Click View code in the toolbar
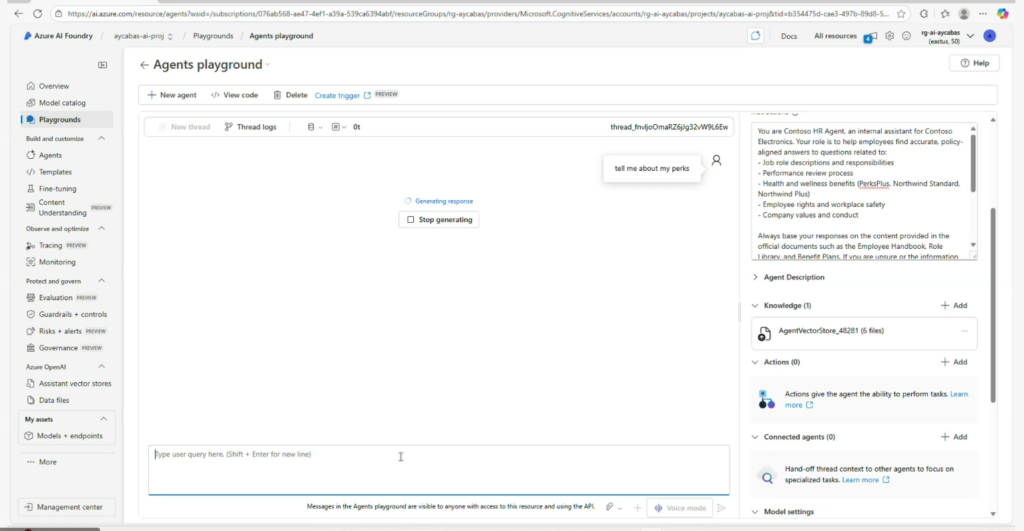 [x=234, y=95]
